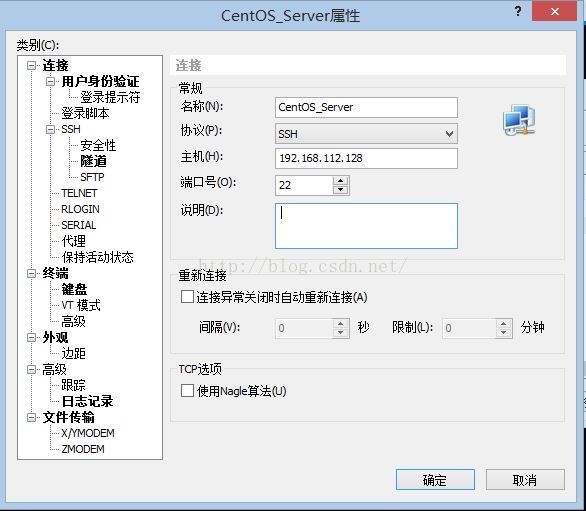
Task: Select 登录提示符 tree item
Action: [x=110, y=98]
